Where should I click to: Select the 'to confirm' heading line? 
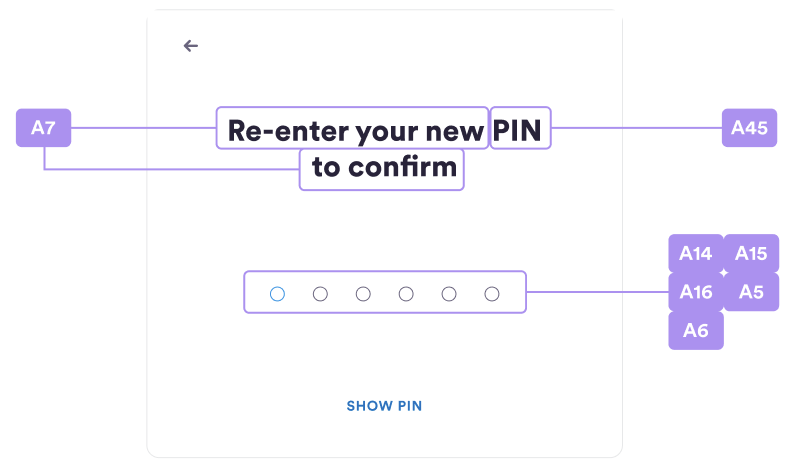pyautogui.click(x=384, y=167)
